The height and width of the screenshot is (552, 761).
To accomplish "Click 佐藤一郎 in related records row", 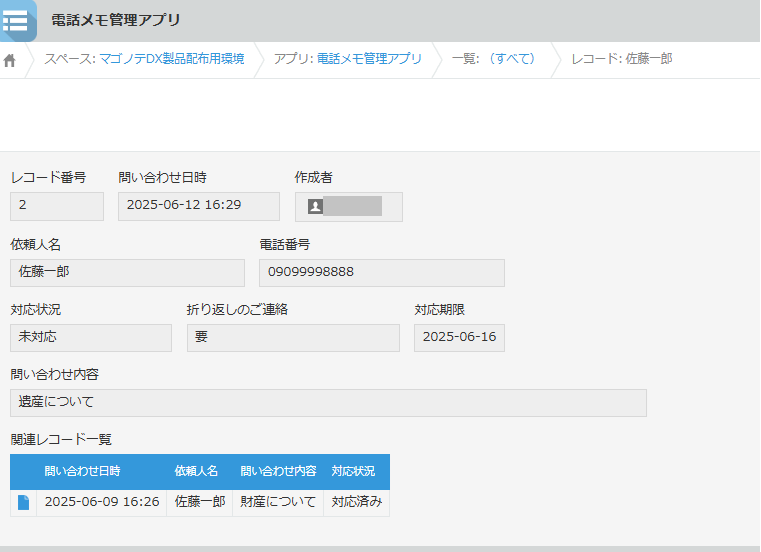I will [x=200, y=502].
